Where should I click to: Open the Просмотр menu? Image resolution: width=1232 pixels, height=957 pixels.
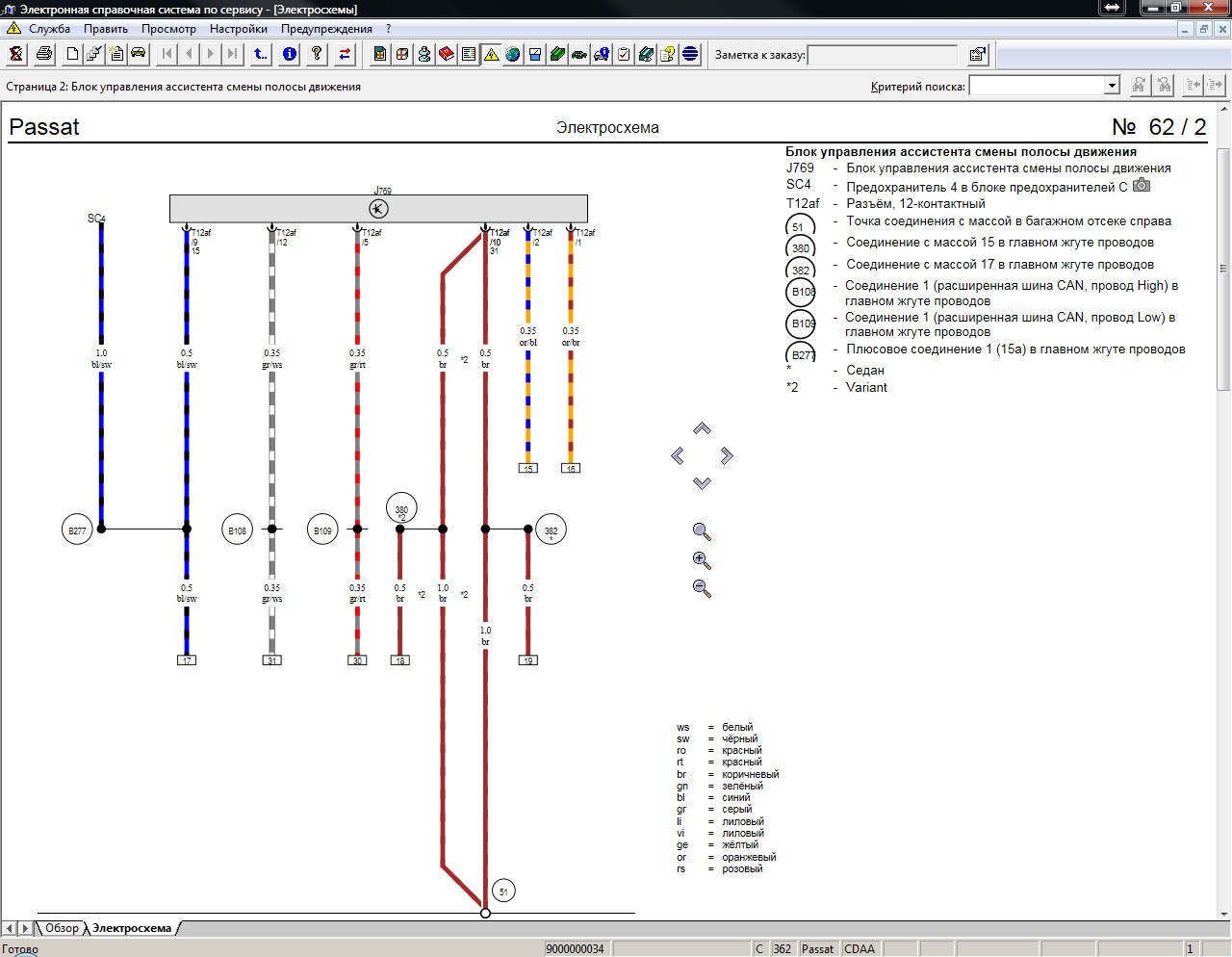pyautogui.click(x=168, y=29)
